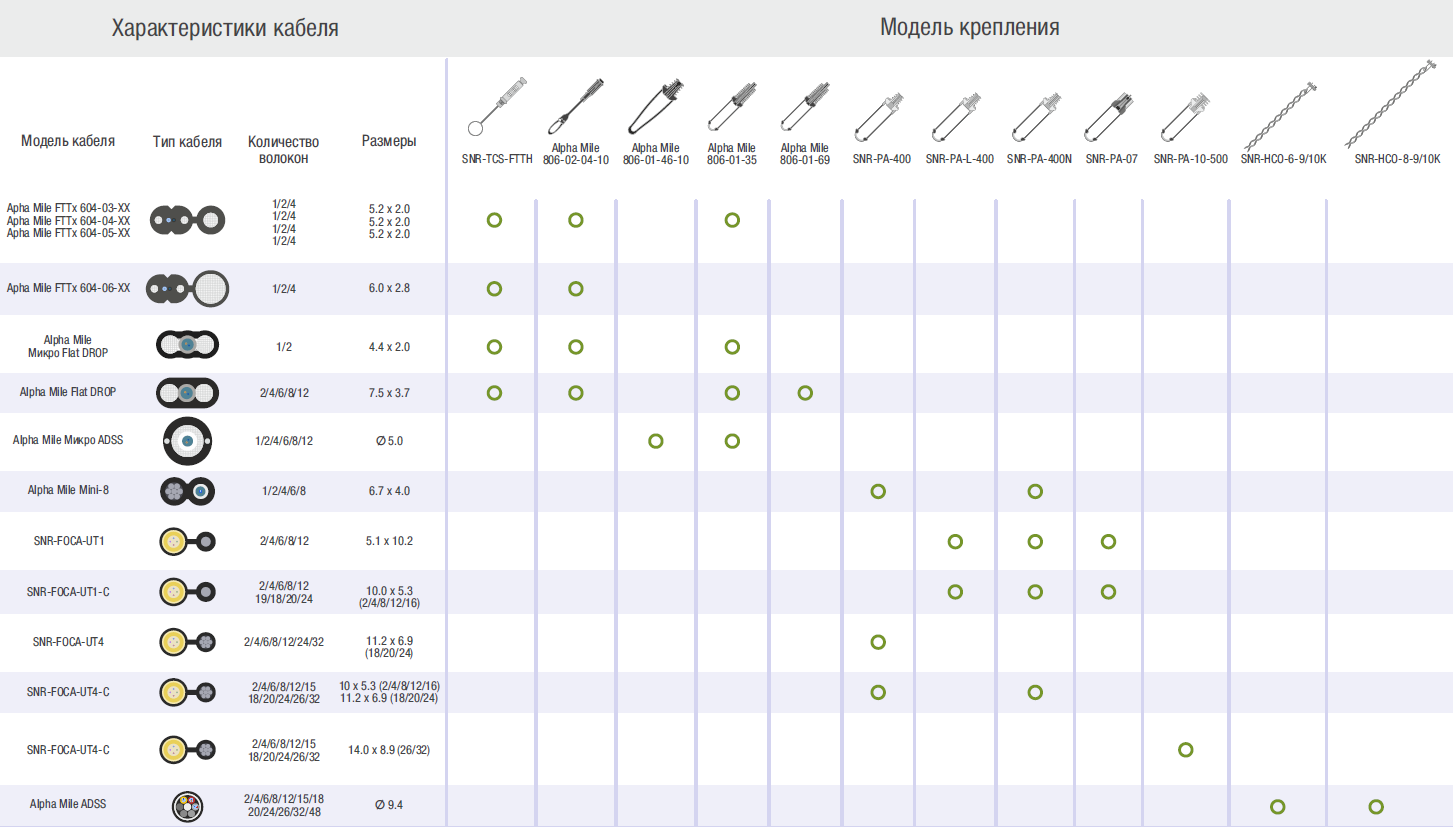
Task: Click the circle marker for Alpha Mile ADSS under SNR-HCO-8-9/10K
Action: point(1376,806)
